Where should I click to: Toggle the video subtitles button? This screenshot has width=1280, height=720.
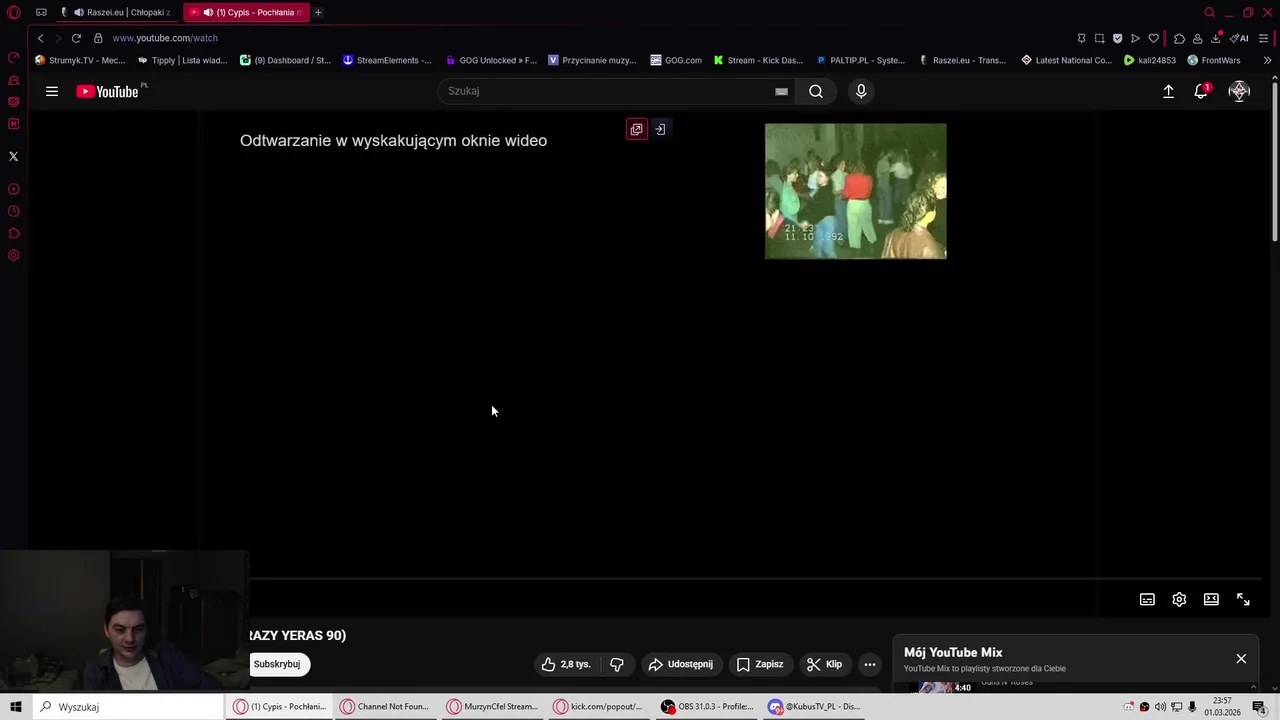click(1147, 599)
